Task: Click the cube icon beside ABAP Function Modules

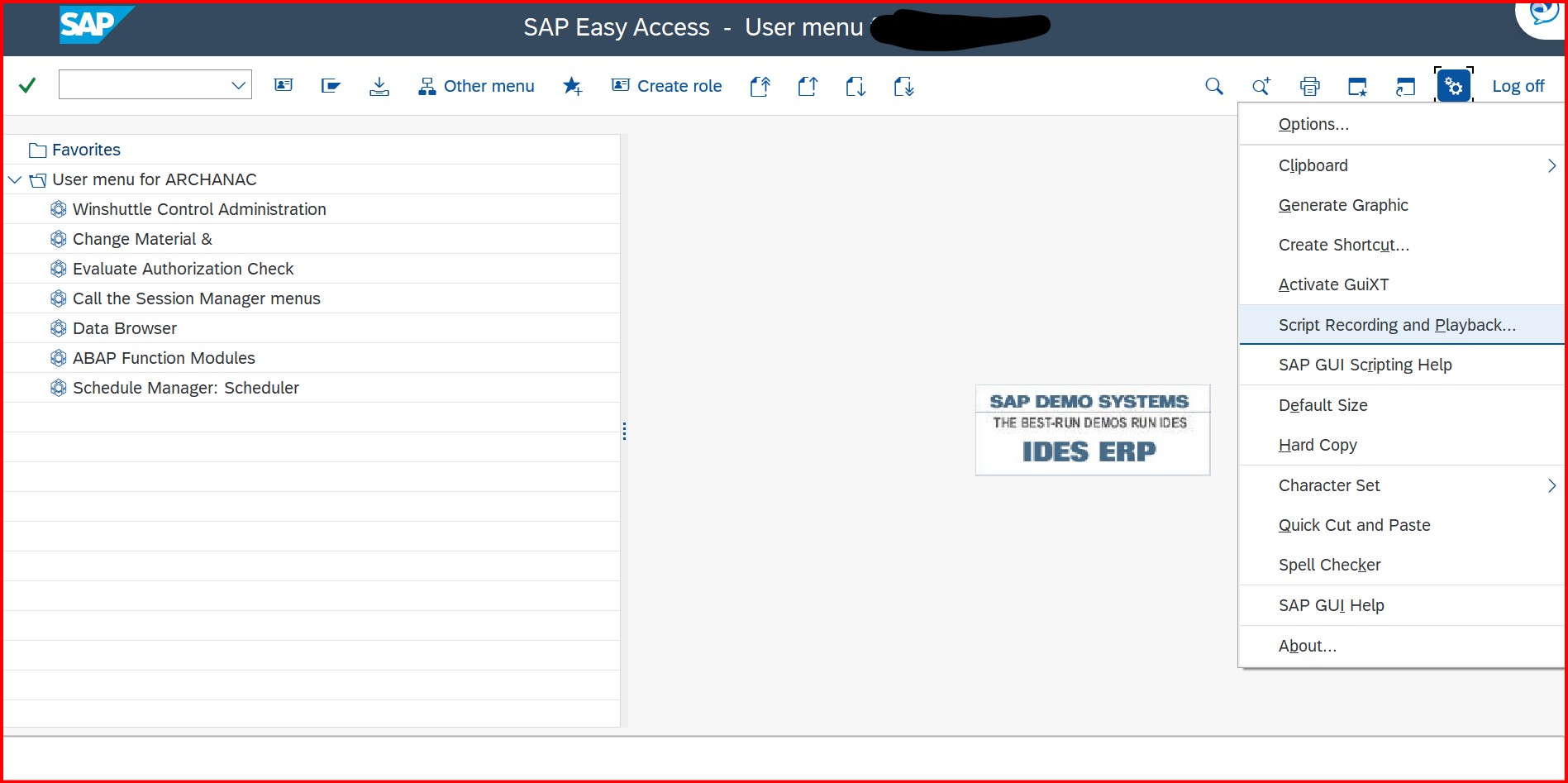Action: pos(58,358)
